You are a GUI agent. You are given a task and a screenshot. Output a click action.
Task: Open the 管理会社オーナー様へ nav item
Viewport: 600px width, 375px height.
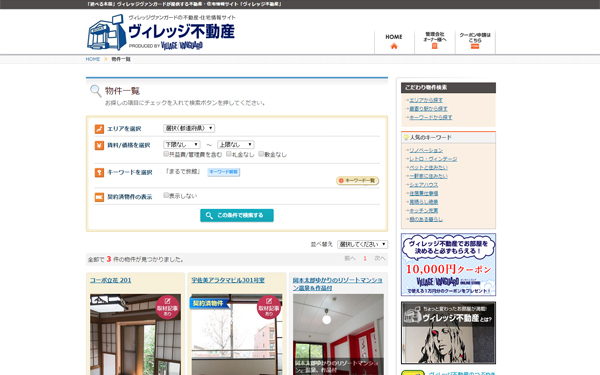[434, 40]
